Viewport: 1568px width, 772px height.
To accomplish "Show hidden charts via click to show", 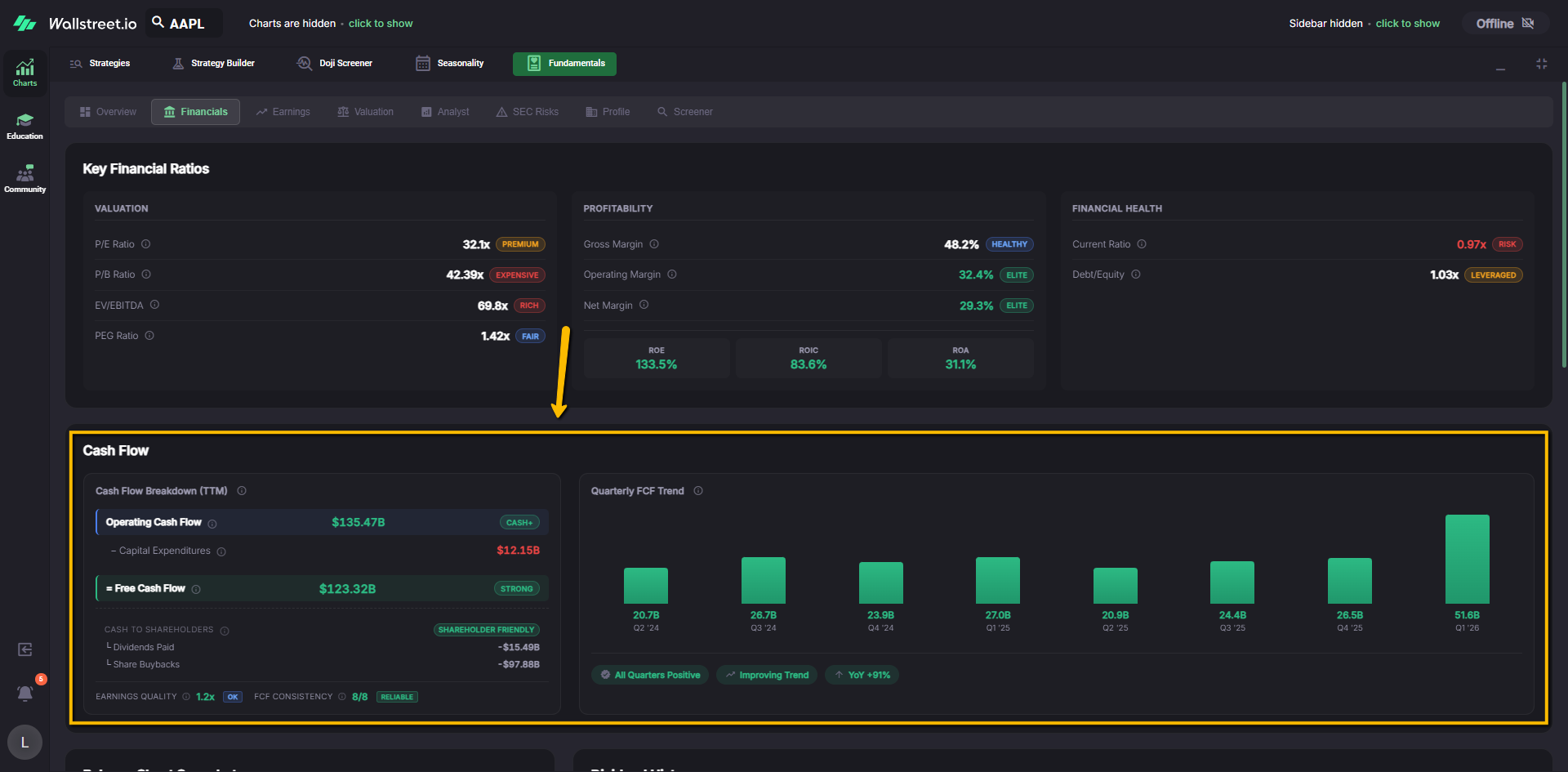I will pyautogui.click(x=381, y=24).
